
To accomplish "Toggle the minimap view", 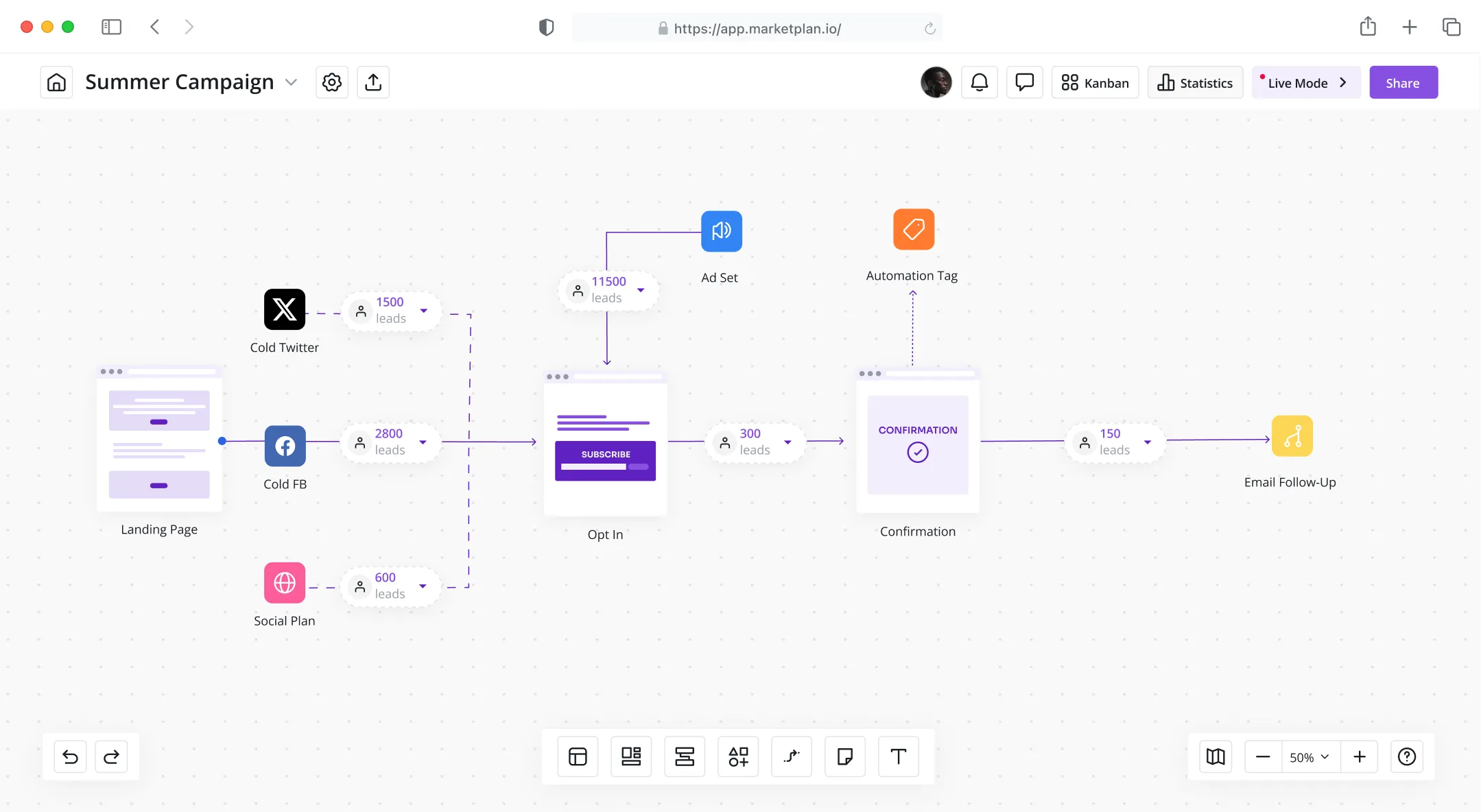I will [1216, 756].
